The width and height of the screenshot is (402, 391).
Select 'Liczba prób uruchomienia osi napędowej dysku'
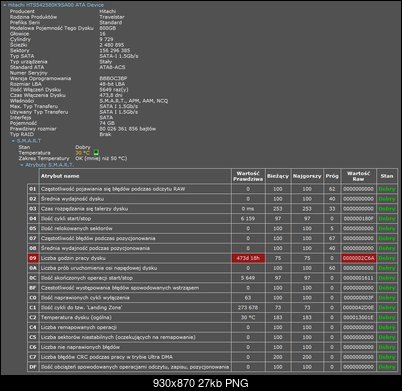point(99,268)
